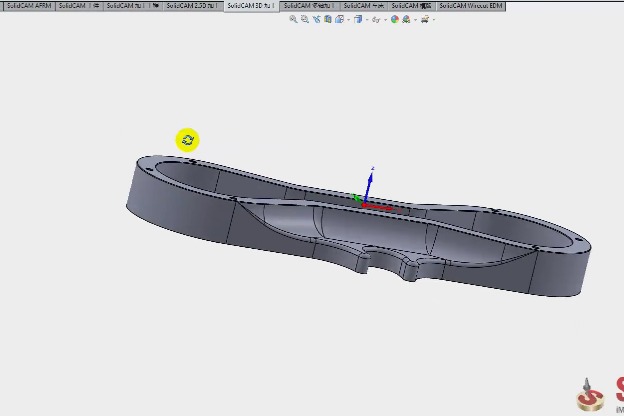Click the Zoom to Area icon
Viewport: 624px width, 416px height.
tap(305, 19)
